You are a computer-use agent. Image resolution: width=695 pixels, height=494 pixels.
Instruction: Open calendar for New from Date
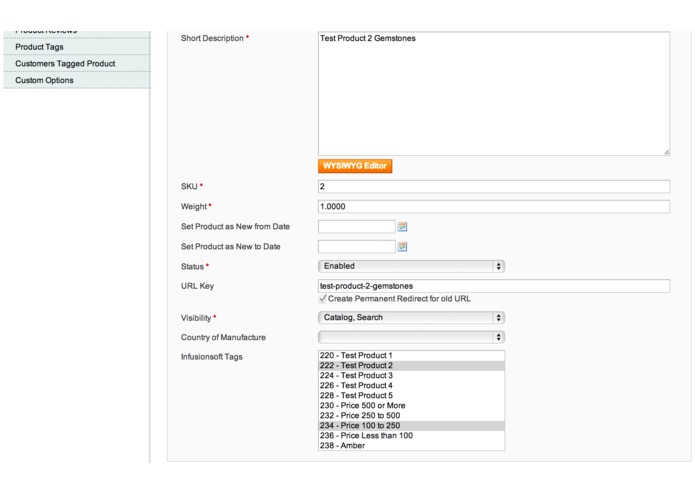[402, 226]
